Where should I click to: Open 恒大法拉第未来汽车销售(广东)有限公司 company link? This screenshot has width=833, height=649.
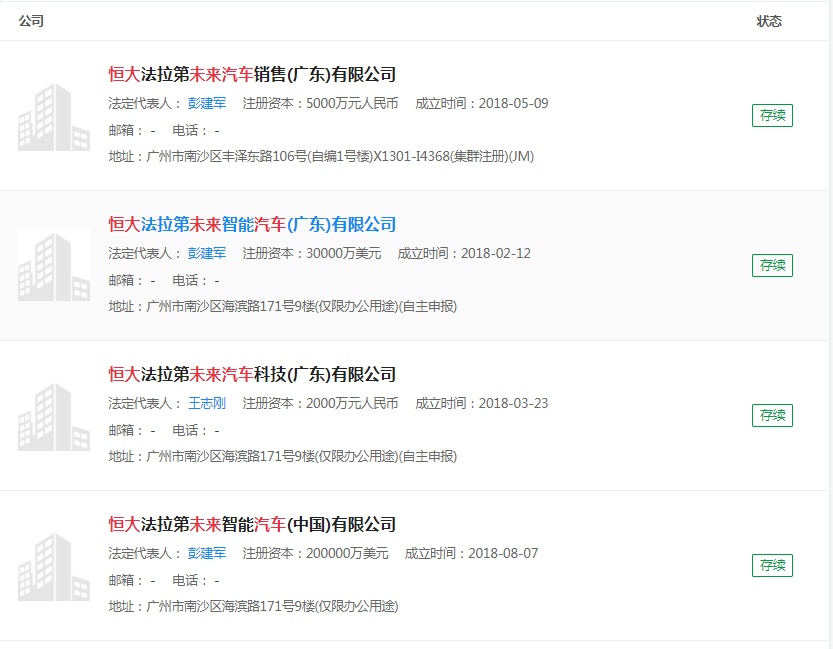pyautogui.click(x=252, y=74)
